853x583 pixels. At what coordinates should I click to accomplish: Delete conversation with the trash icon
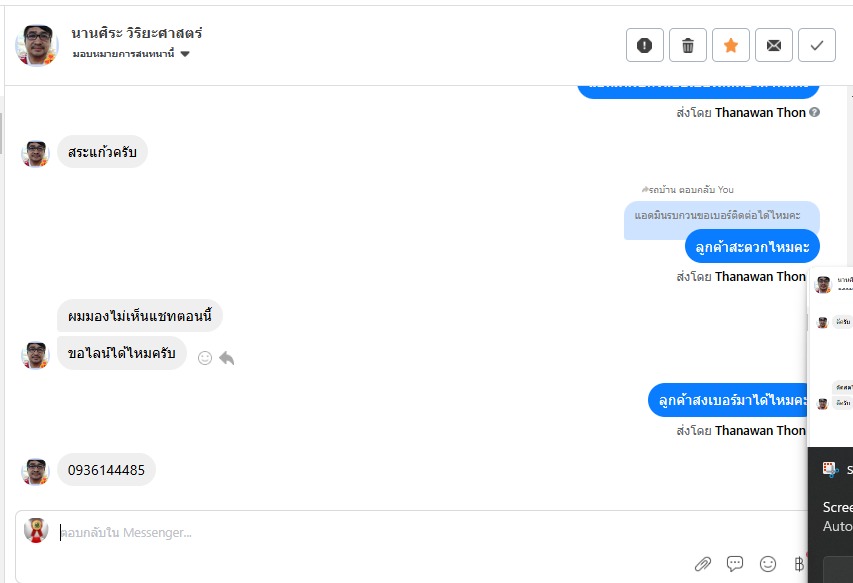pos(688,45)
